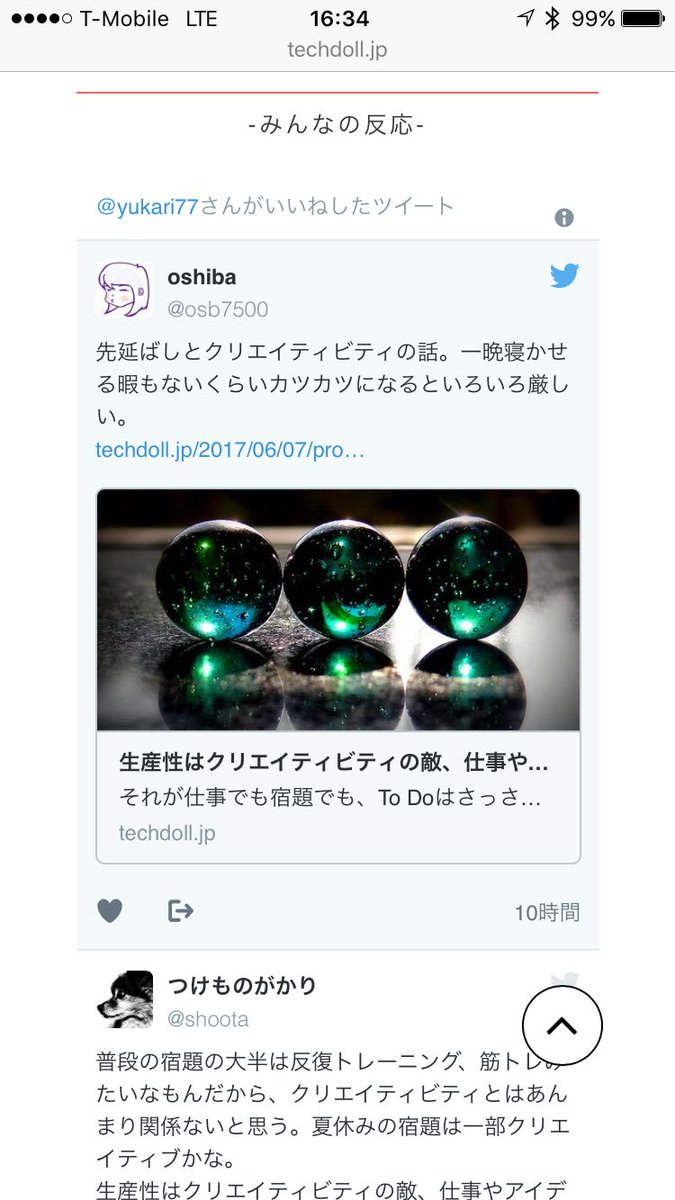The width and height of the screenshot is (675, 1200).
Task: Tap the Bluetooth icon in the status bar
Action: tap(552, 19)
